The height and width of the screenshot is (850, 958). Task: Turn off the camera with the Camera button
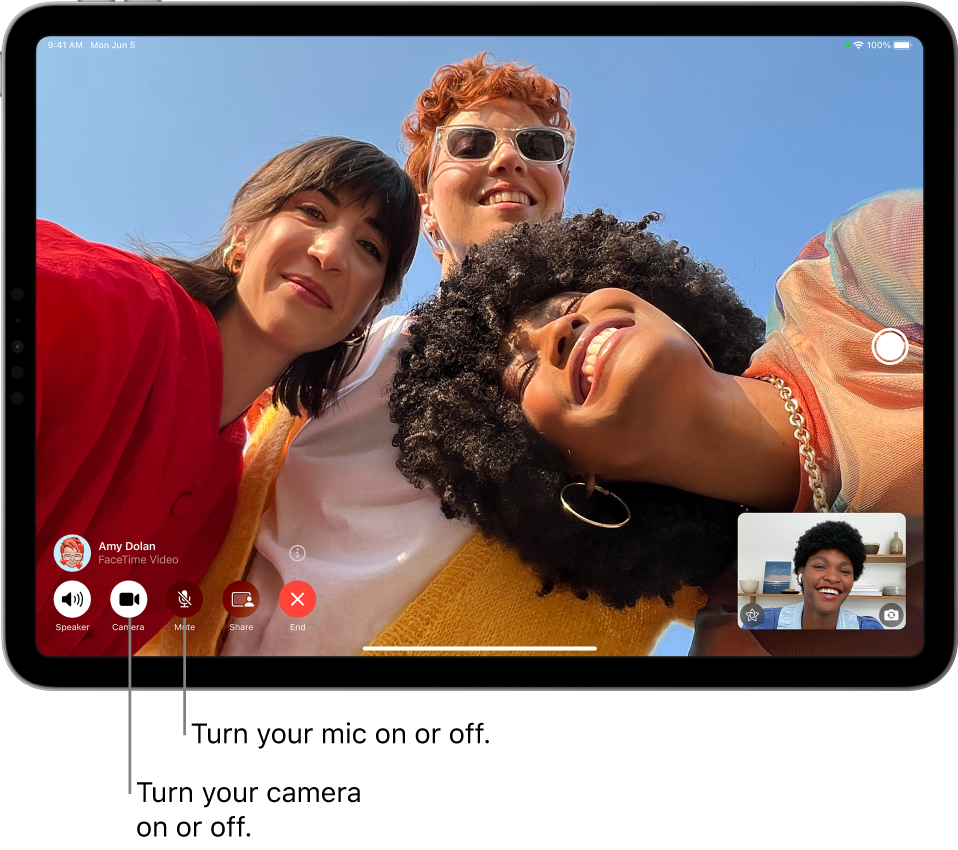(128, 600)
